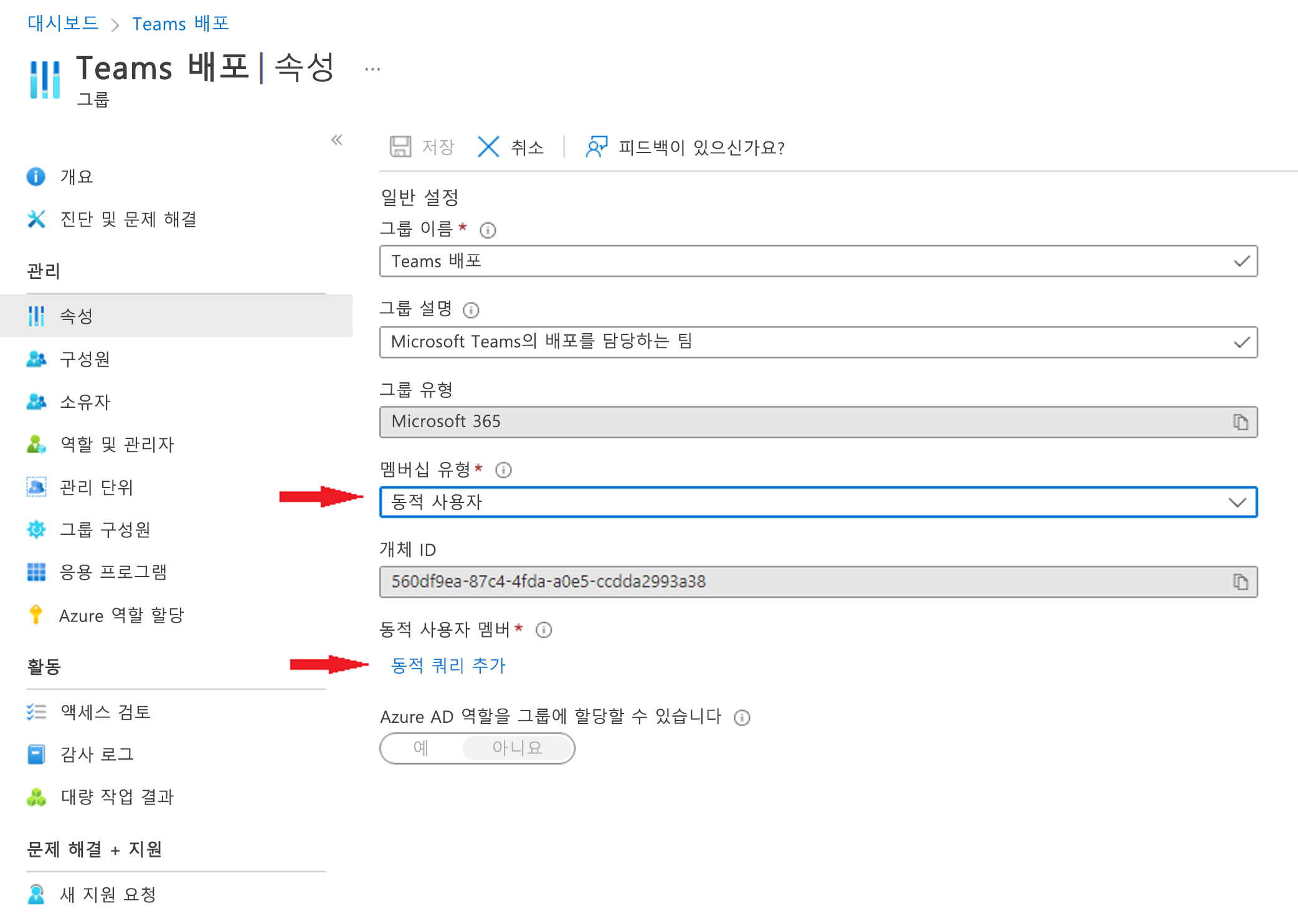Open the 멤버십 유형 dropdown

(x=818, y=502)
